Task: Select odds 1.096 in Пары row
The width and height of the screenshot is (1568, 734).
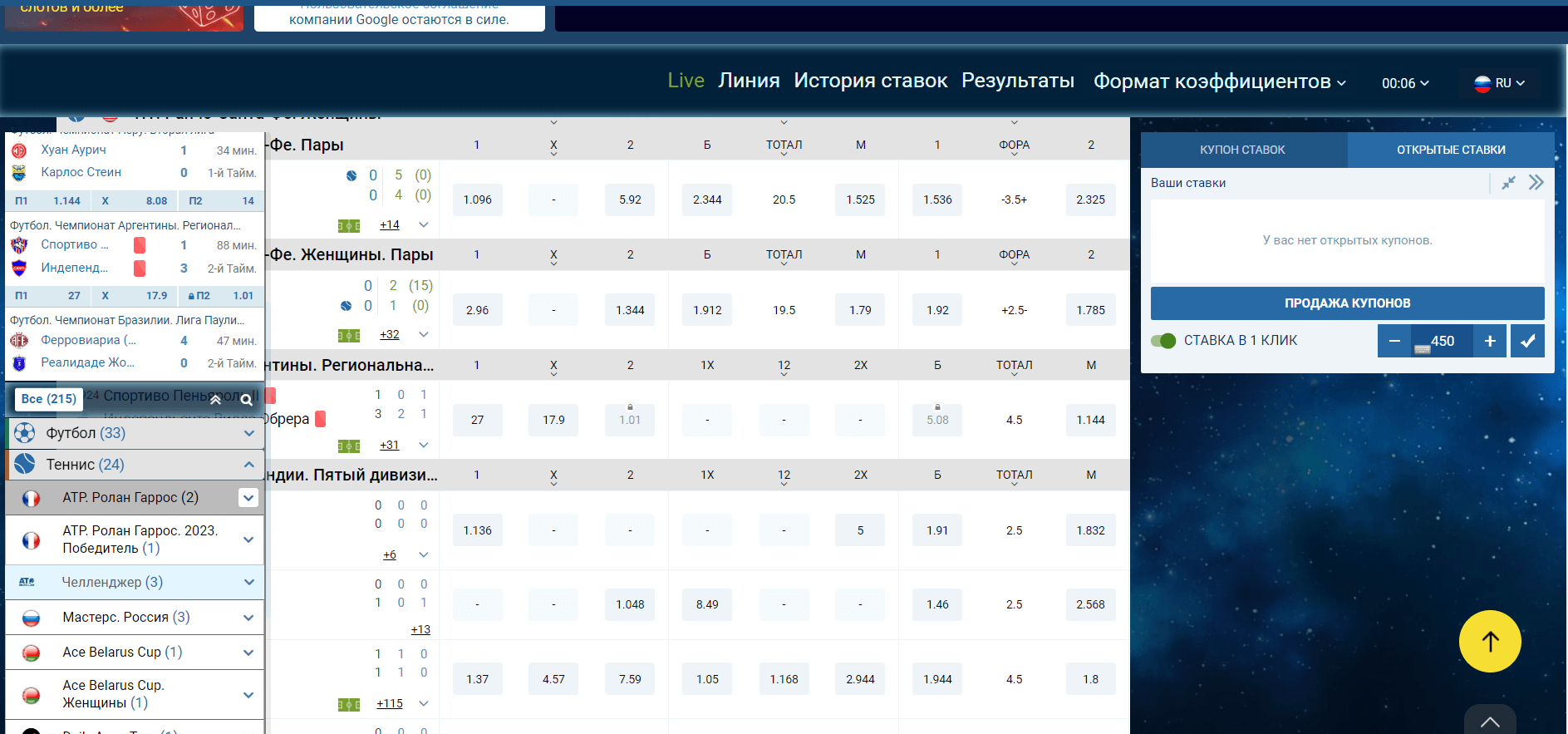Action: pyautogui.click(x=477, y=200)
